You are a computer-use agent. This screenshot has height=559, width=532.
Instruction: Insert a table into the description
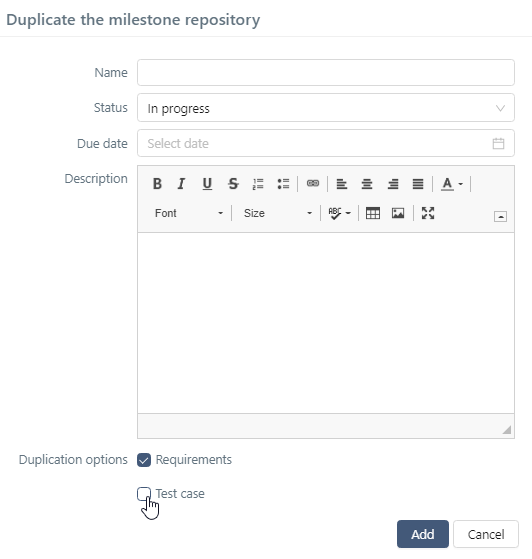(373, 213)
